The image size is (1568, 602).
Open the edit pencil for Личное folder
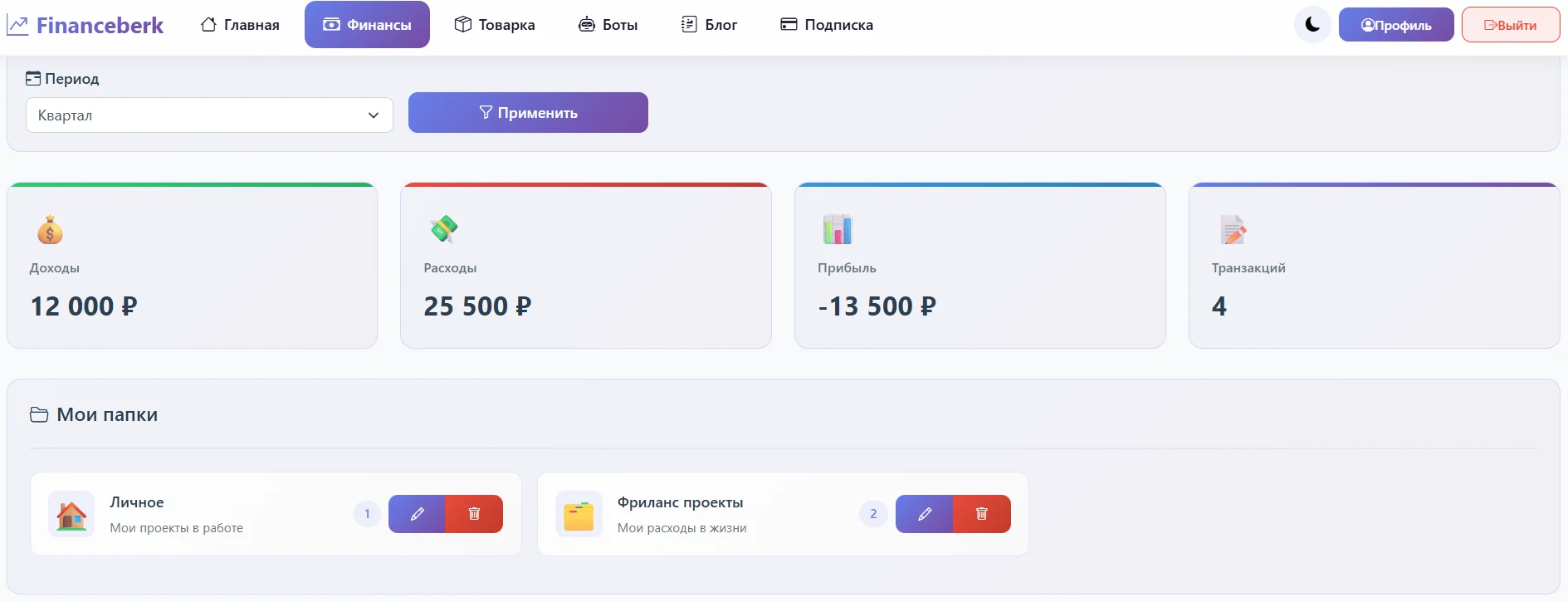417,514
